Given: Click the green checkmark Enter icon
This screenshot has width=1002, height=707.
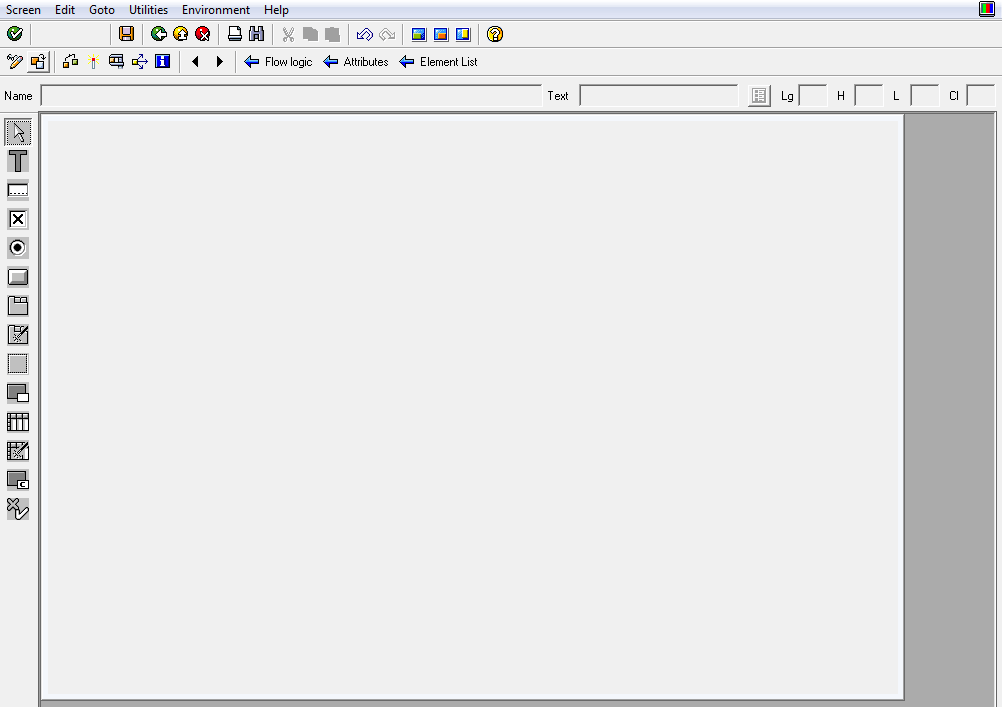Looking at the screenshot, I should (14, 34).
